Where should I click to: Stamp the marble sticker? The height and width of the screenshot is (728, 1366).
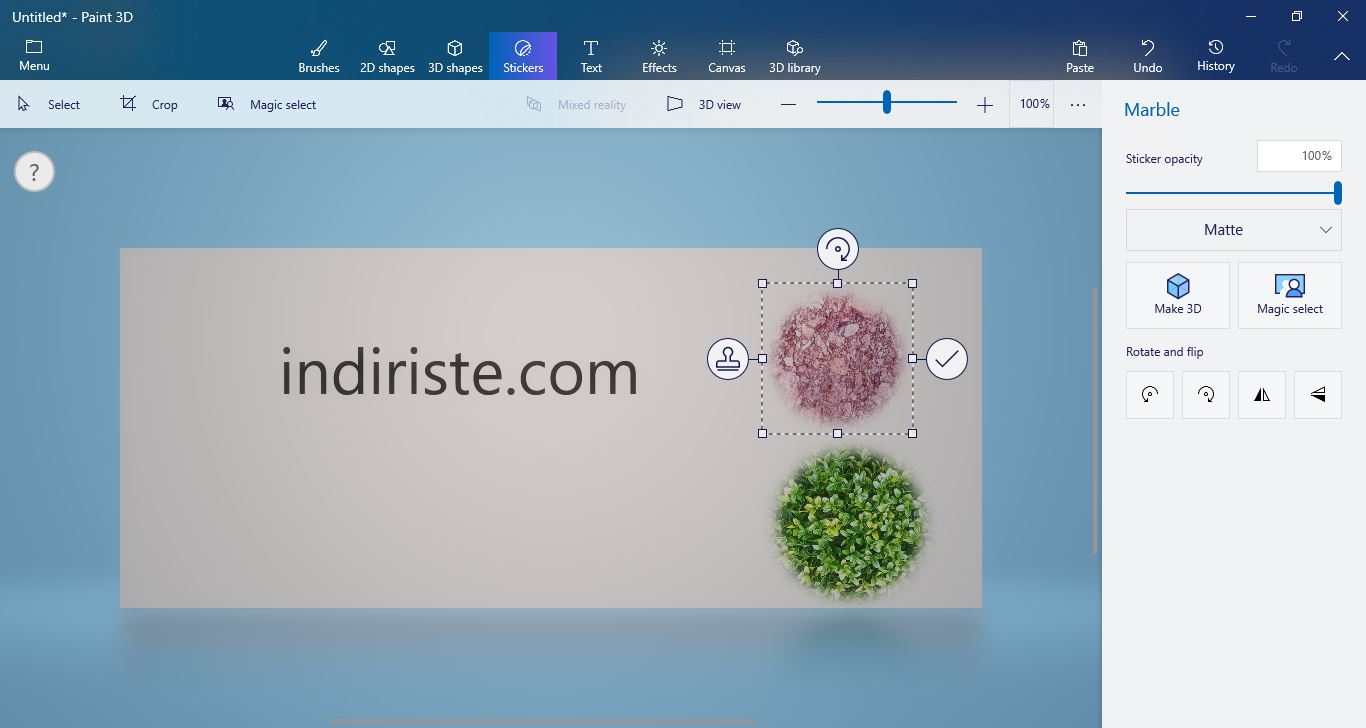pos(728,358)
